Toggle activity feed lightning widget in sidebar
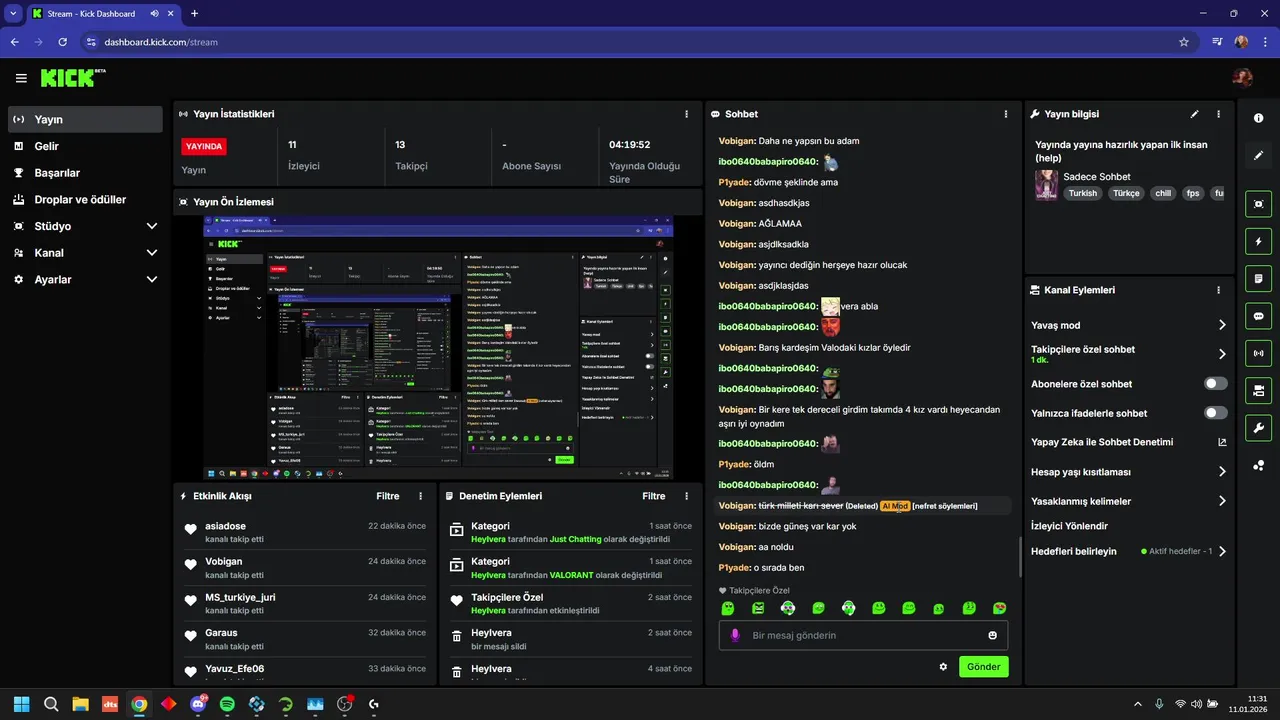 1258,241
